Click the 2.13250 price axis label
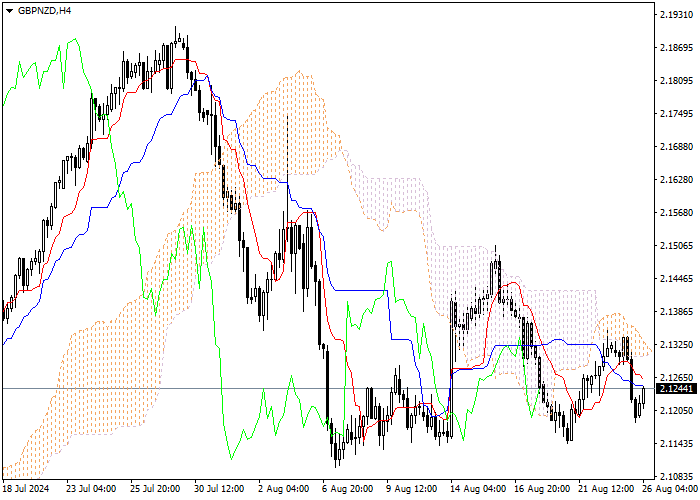This screenshot has width=700, height=500. [x=676, y=345]
